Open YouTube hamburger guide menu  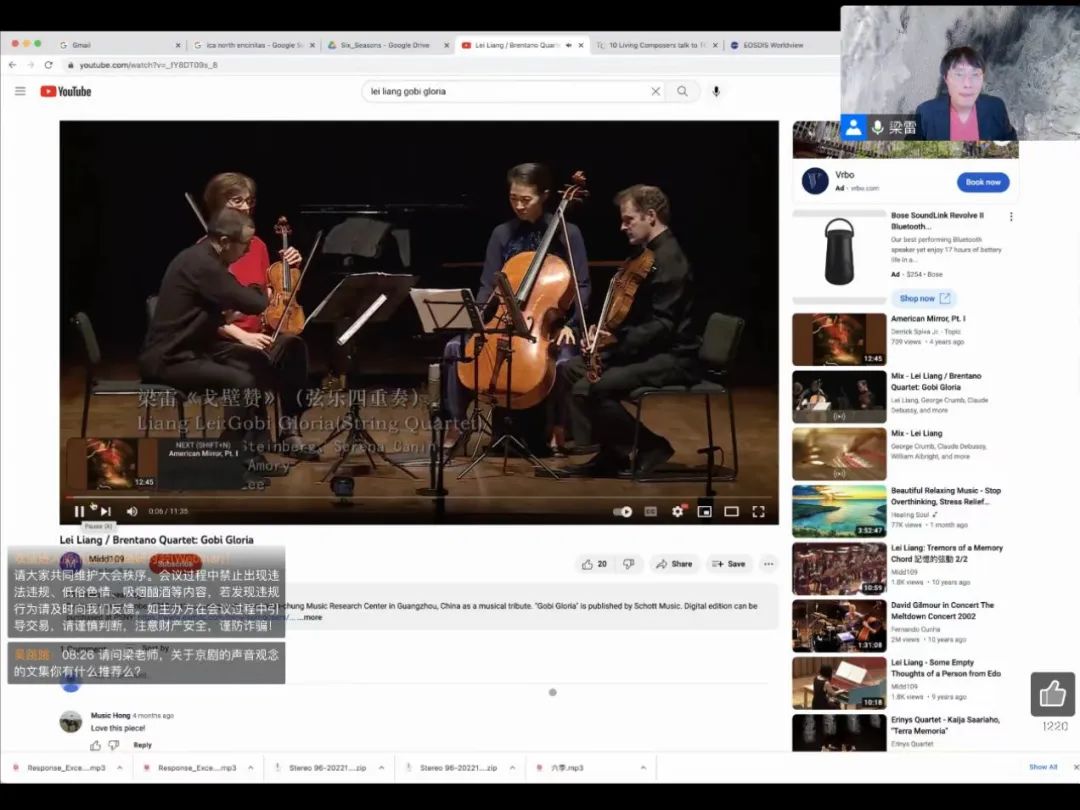(20, 91)
